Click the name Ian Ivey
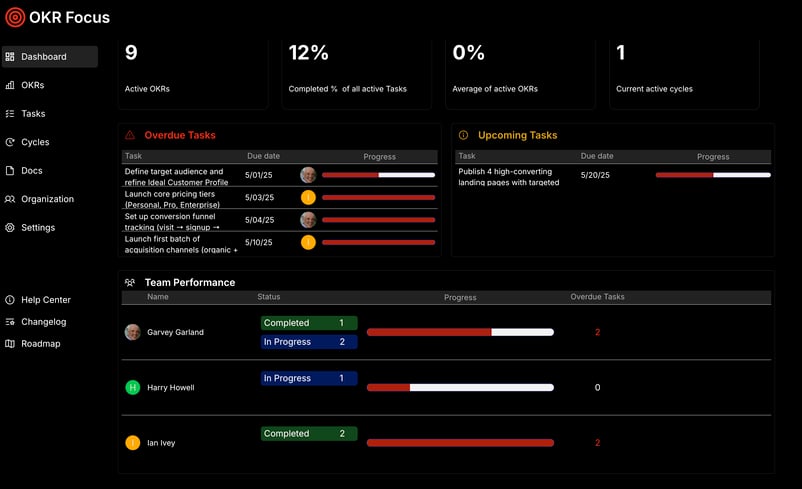Image resolution: width=802 pixels, height=489 pixels. point(161,442)
